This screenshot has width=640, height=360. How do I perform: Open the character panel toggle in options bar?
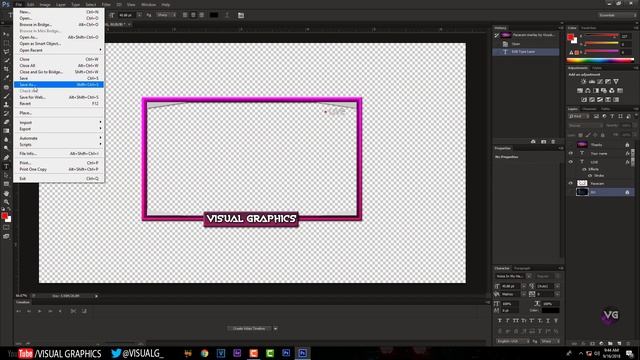click(x=241, y=15)
